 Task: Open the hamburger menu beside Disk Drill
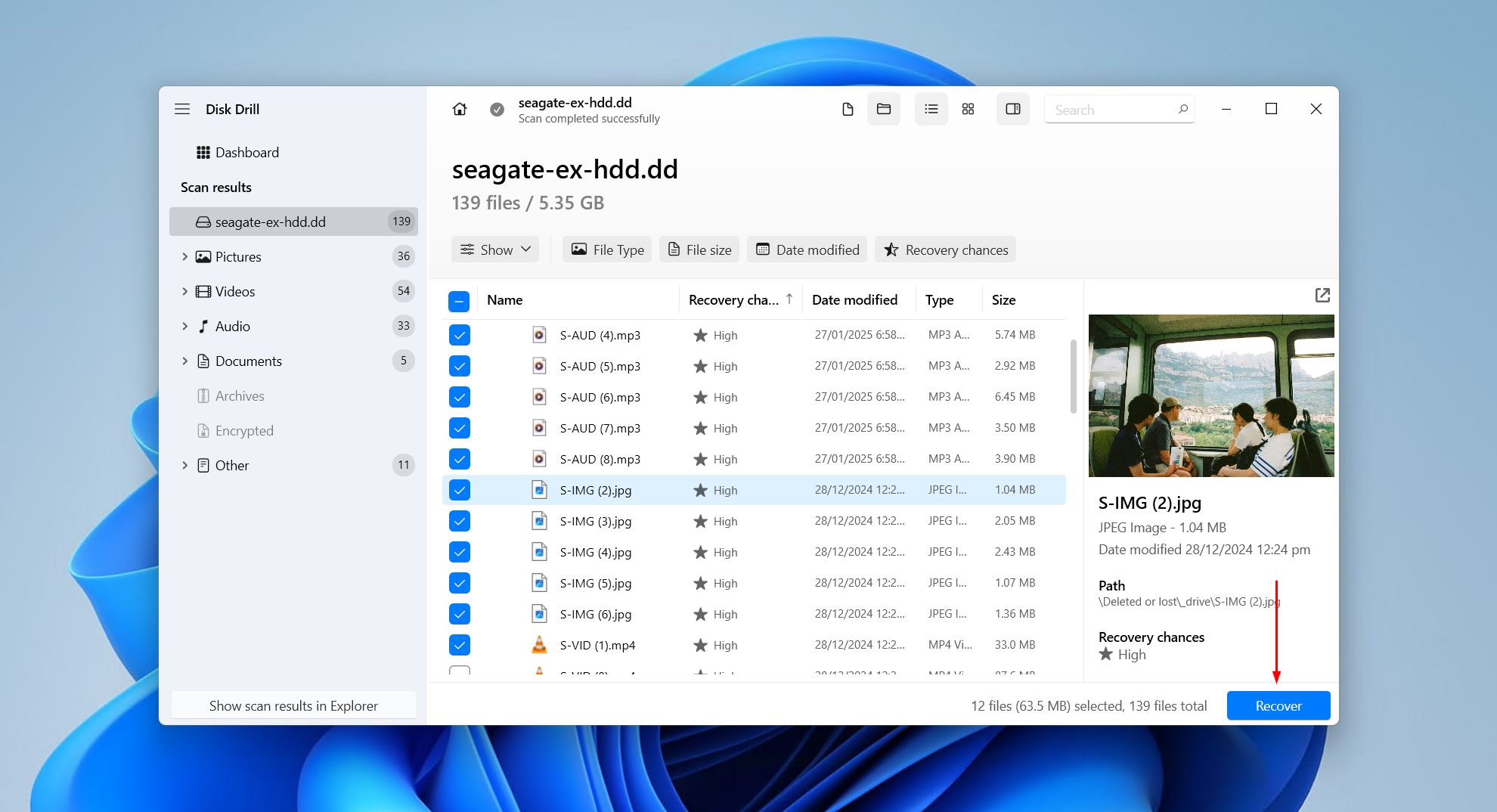[182, 109]
